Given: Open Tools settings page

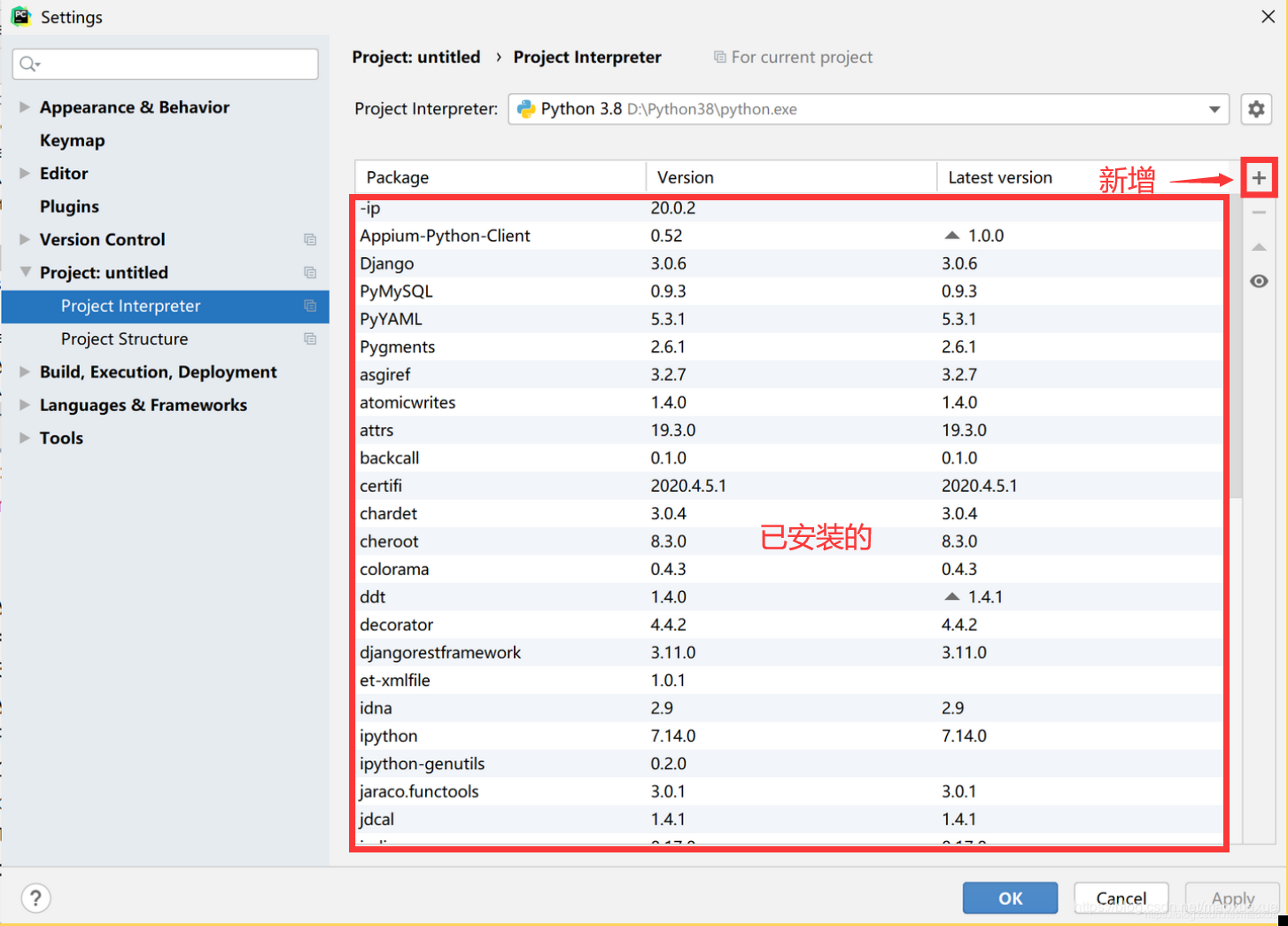Looking at the screenshot, I should click(61, 438).
